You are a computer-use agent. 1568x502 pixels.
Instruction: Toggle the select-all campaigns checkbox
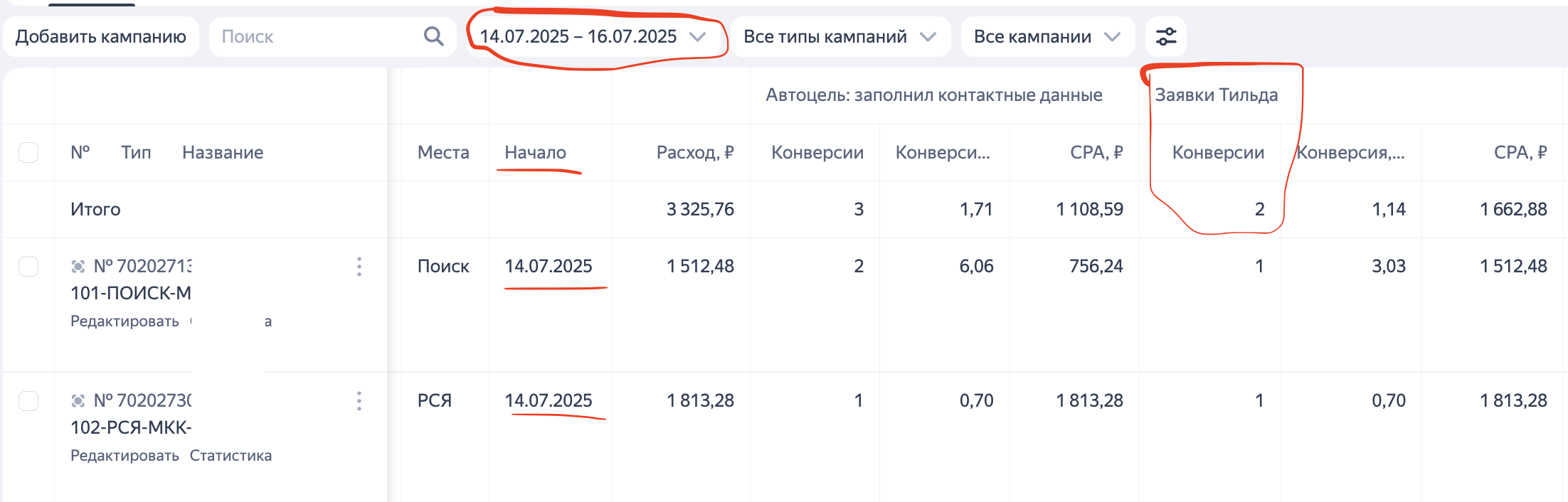click(x=28, y=152)
